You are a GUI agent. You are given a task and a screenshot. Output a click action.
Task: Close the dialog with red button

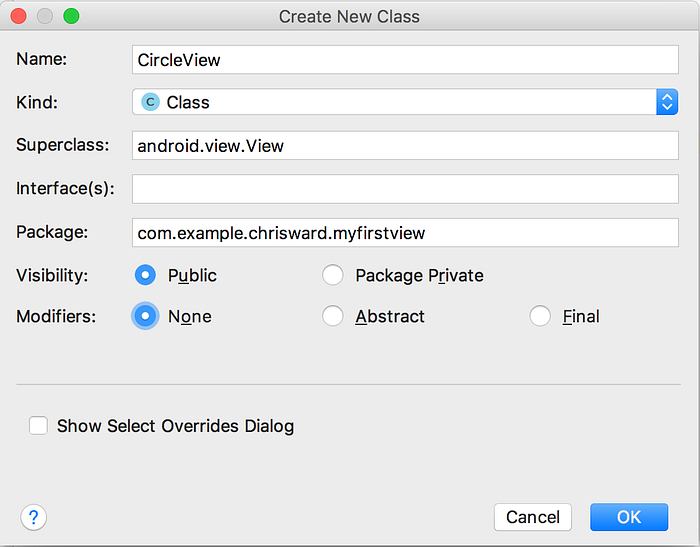[20, 16]
